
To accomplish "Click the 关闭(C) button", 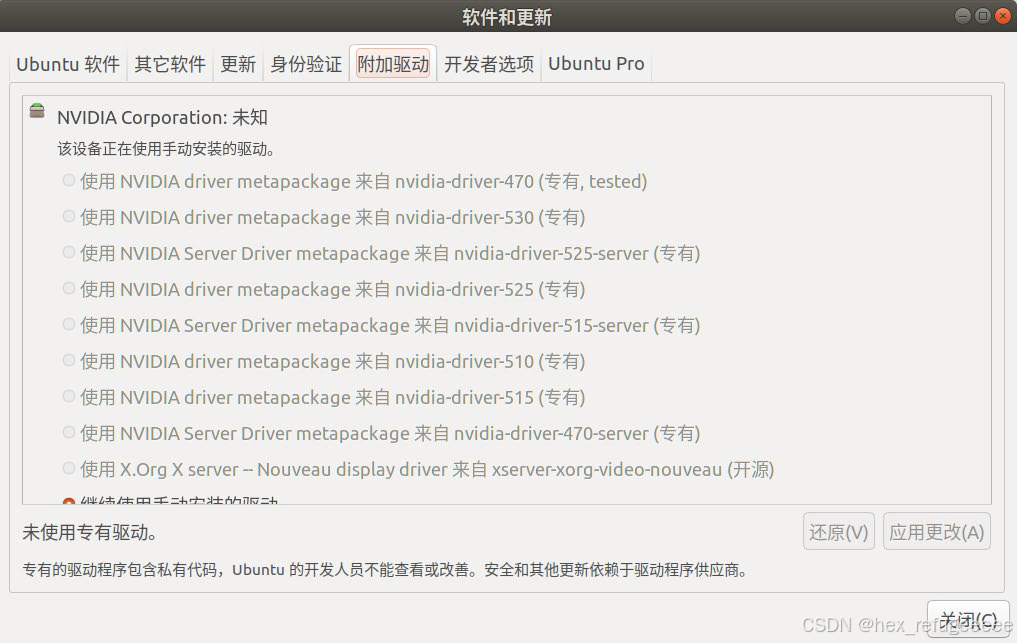I will [x=968, y=620].
